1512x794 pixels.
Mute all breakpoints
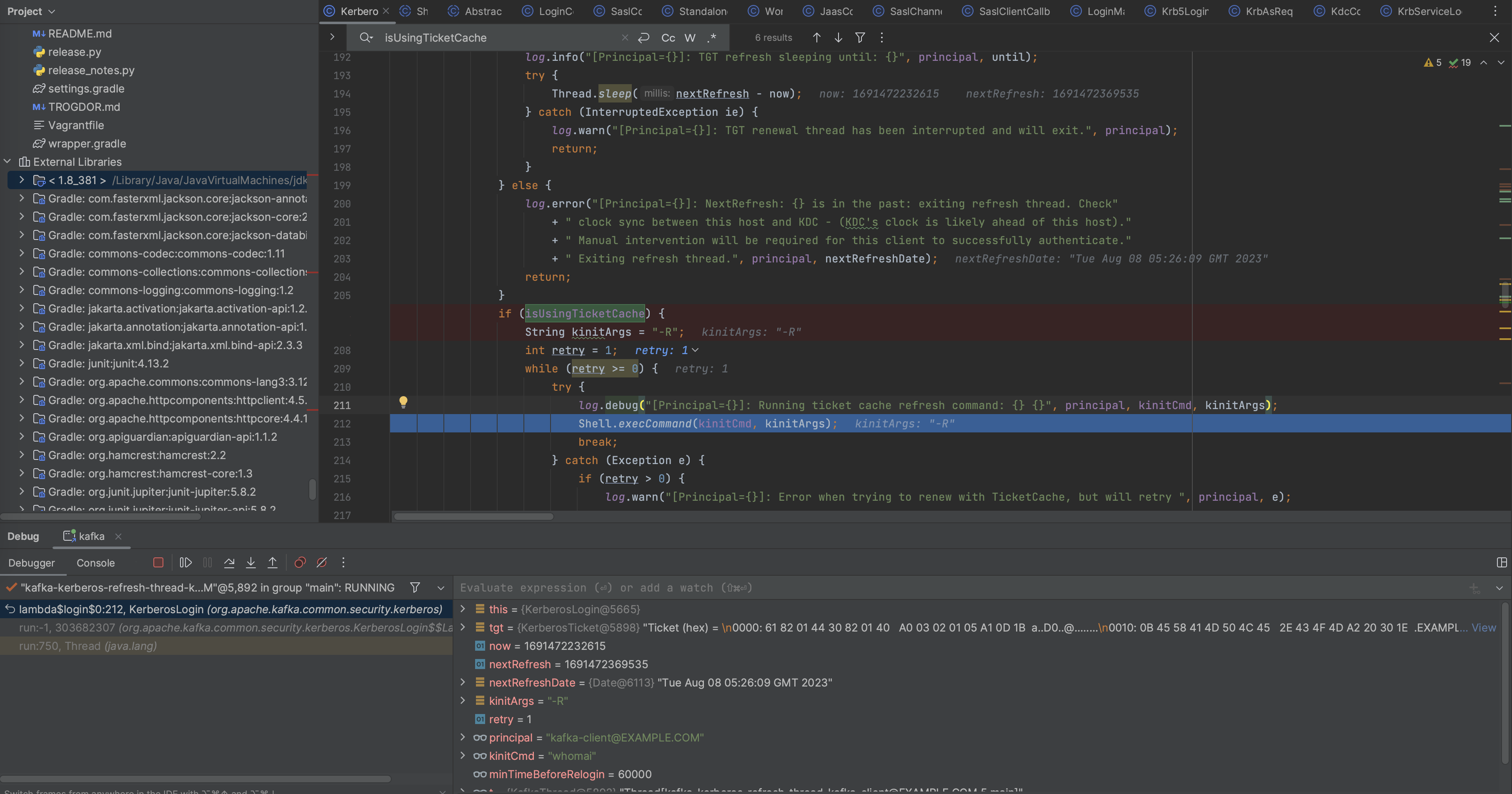tap(322, 562)
